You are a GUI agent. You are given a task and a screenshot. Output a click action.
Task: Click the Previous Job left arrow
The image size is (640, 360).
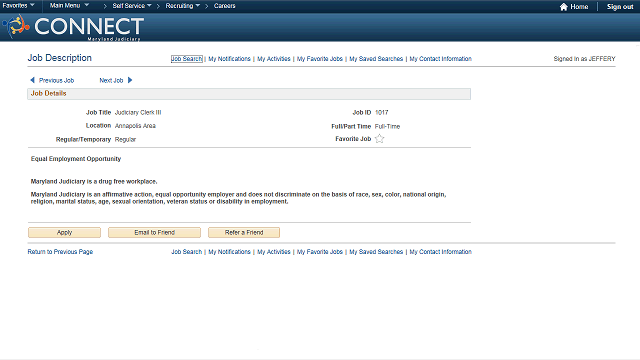tap(33, 80)
